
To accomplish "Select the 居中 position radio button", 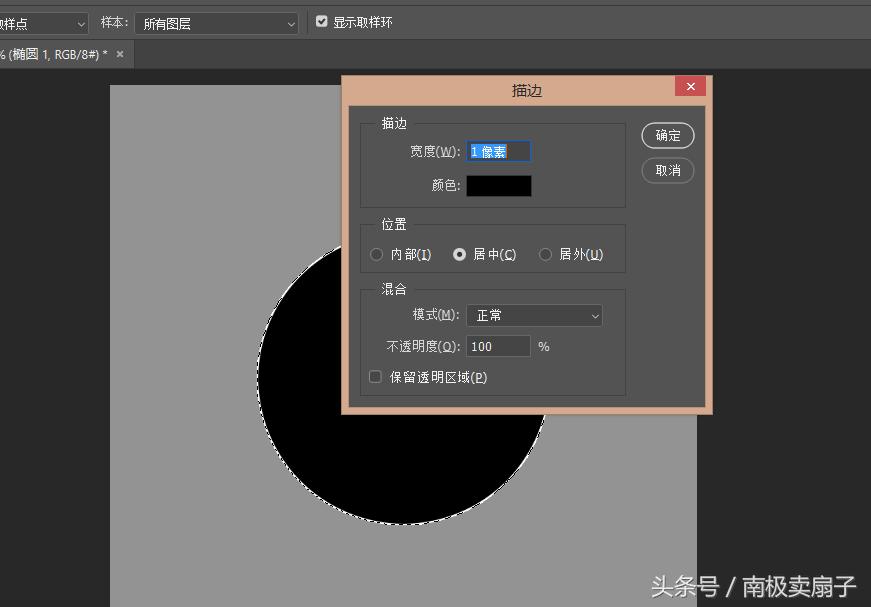I will [x=460, y=254].
